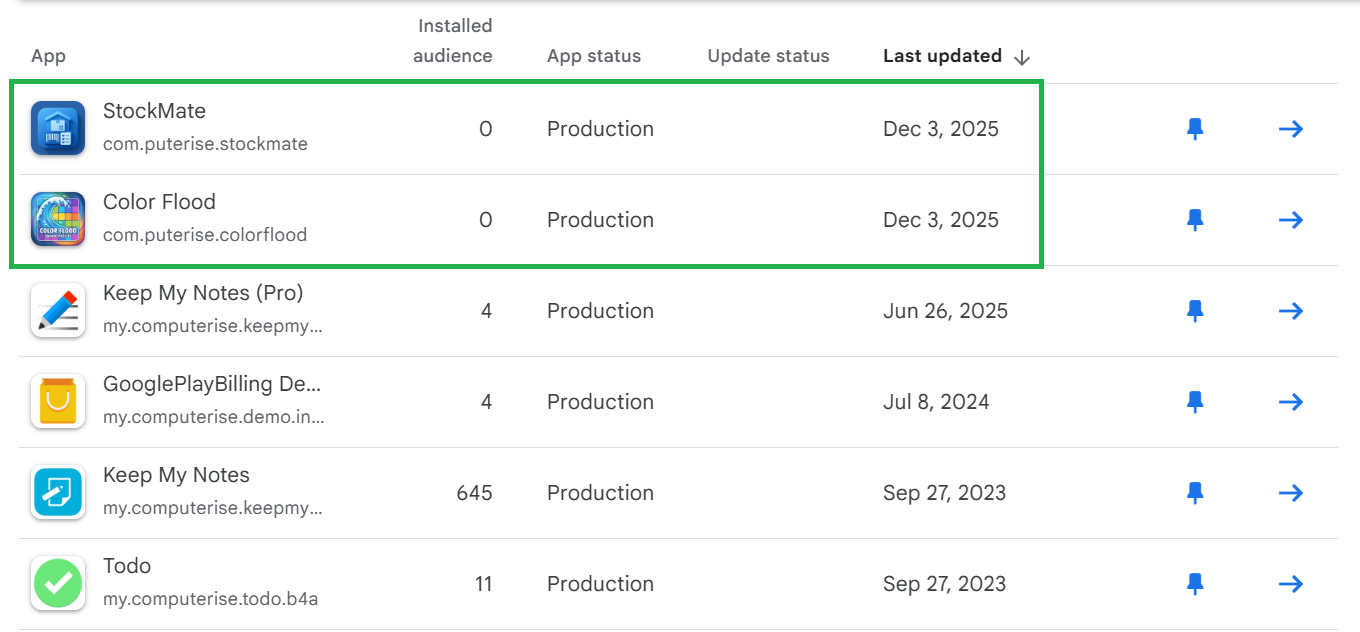Click the Color Flood app icon
1360x632 pixels.
coord(57,220)
